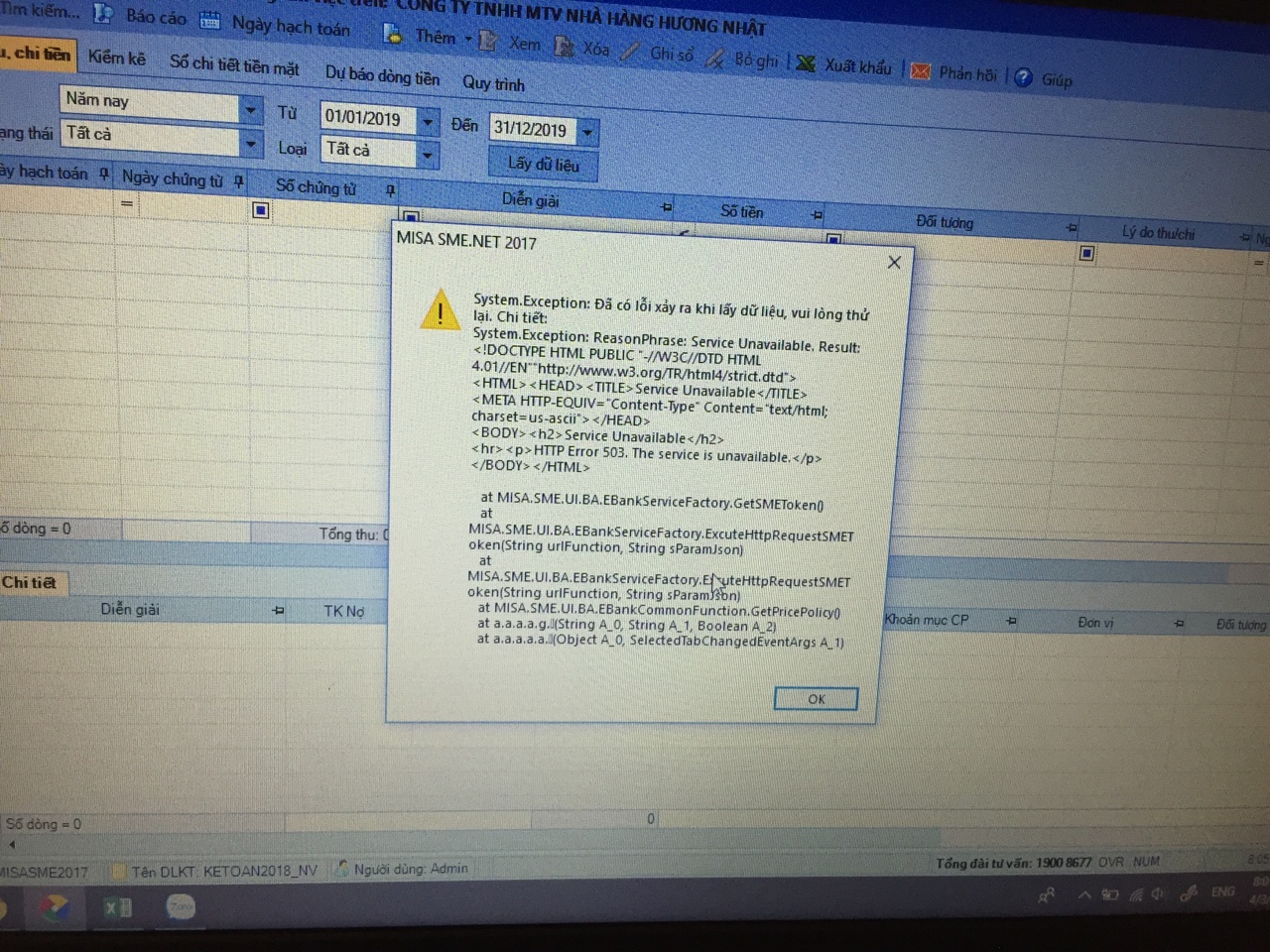Open the Từ date 01/01/2019 picker arrow
This screenshot has height=952, width=1270.
pos(428,123)
